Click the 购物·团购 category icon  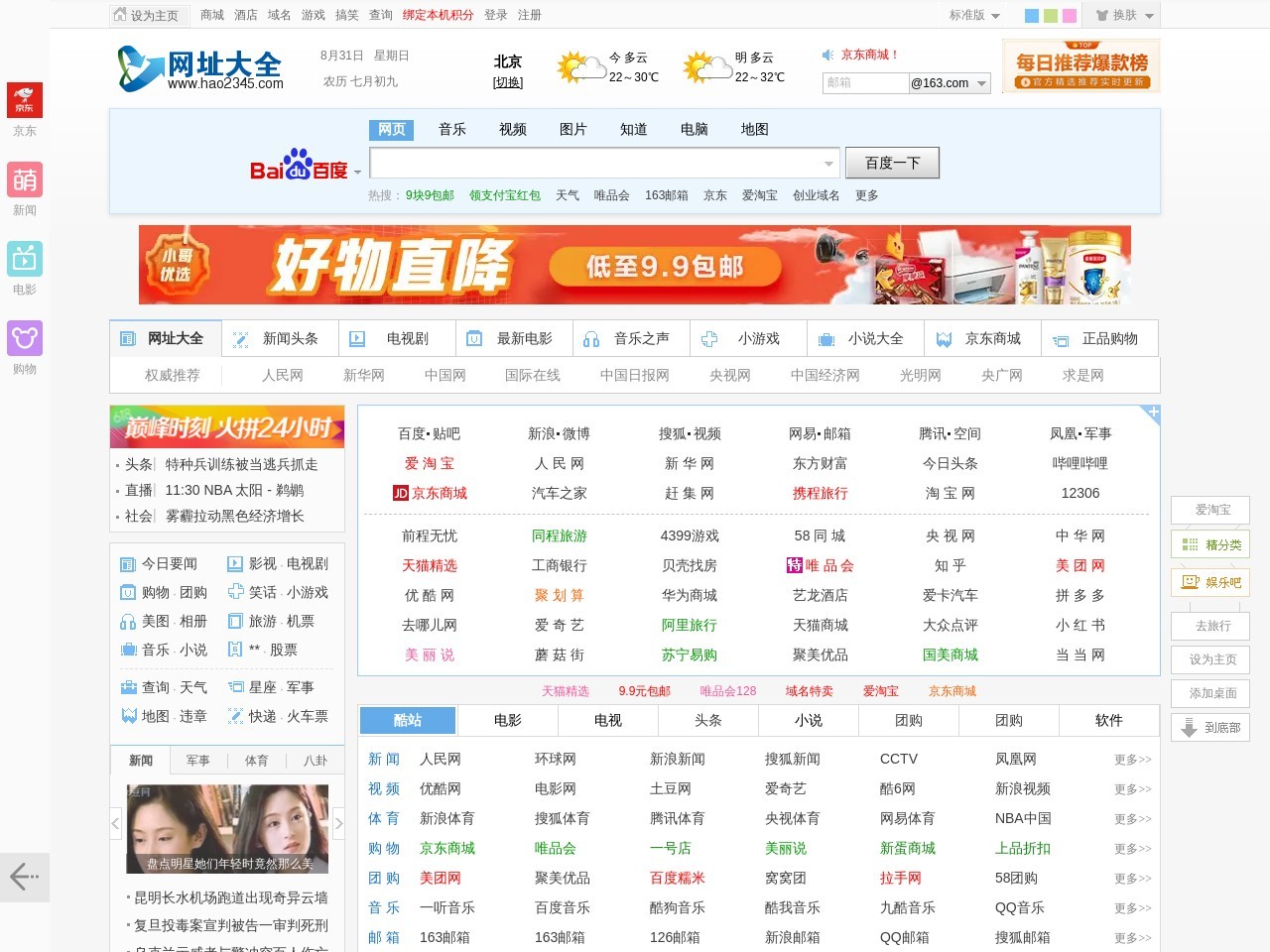pyautogui.click(x=127, y=593)
